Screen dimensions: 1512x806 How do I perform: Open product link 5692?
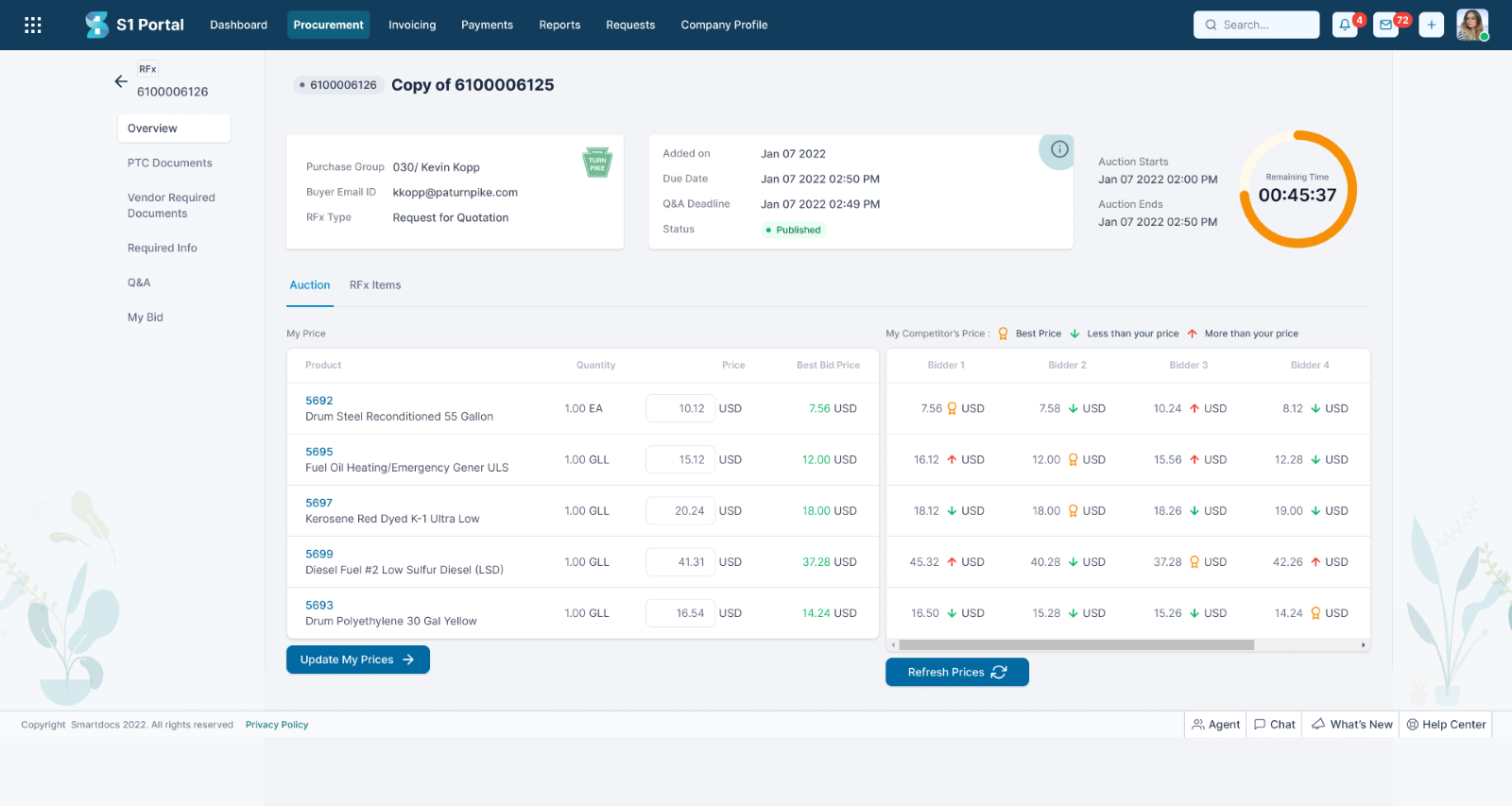pos(319,401)
